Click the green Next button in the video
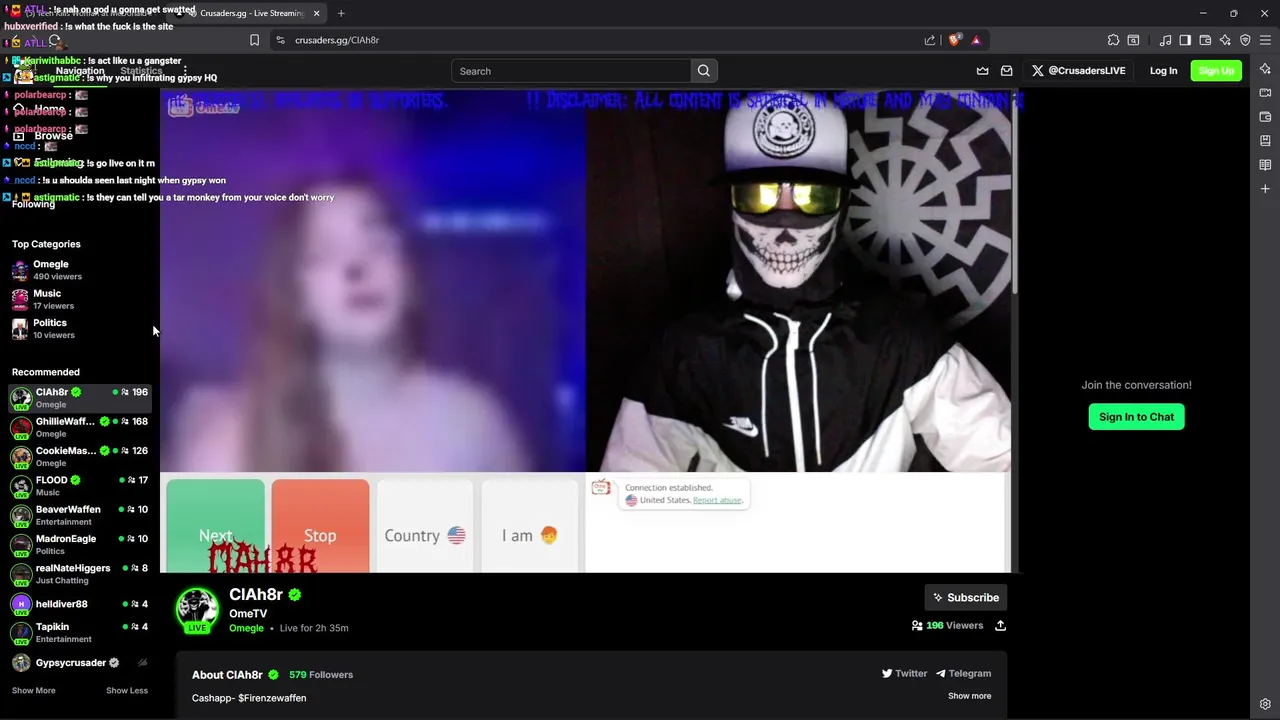The width and height of the screenshot is (1280, 720). 215,526
